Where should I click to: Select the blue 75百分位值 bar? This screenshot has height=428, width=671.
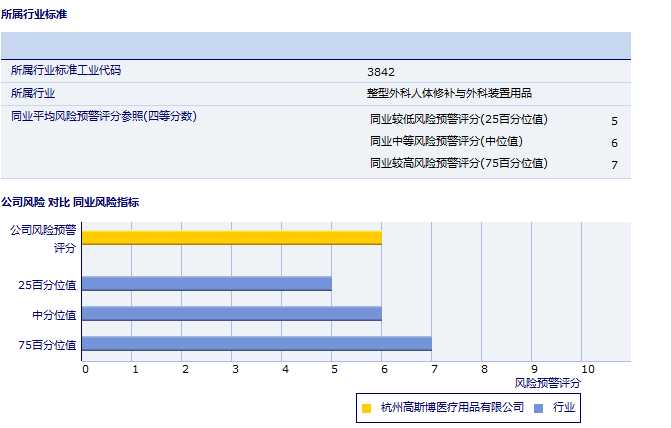256,344
